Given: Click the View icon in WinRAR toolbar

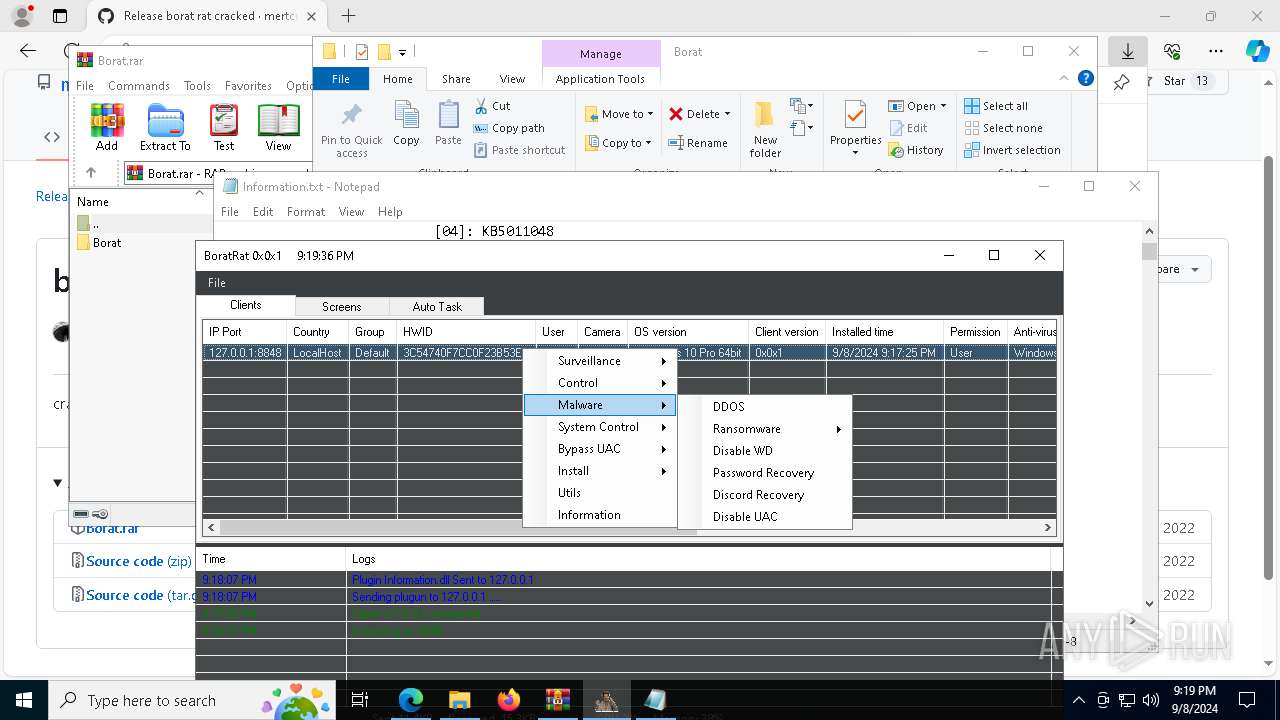Looking at the screenshot, I should (x=278, y=127).
